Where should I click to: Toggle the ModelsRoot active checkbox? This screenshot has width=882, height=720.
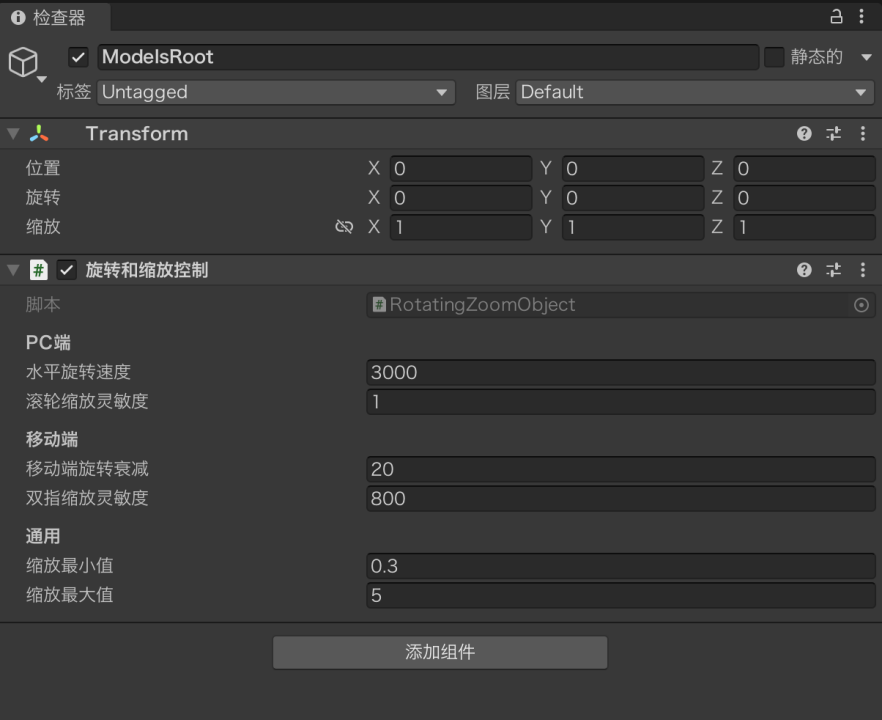pyautogui.click(x=78, y=57)
